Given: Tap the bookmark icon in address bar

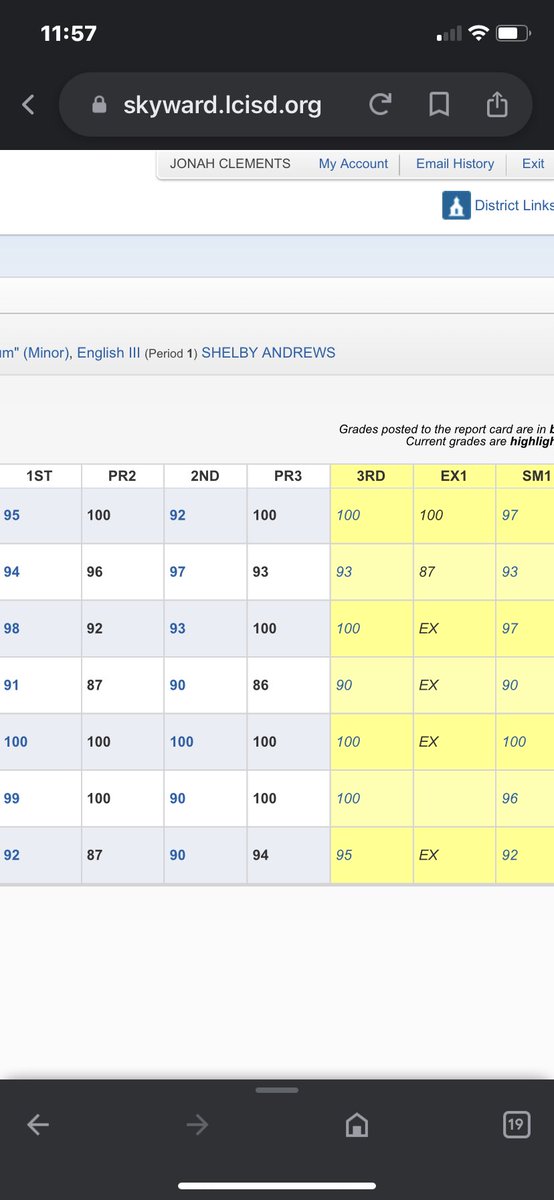Looking at the screenshot, I should 439,104.
